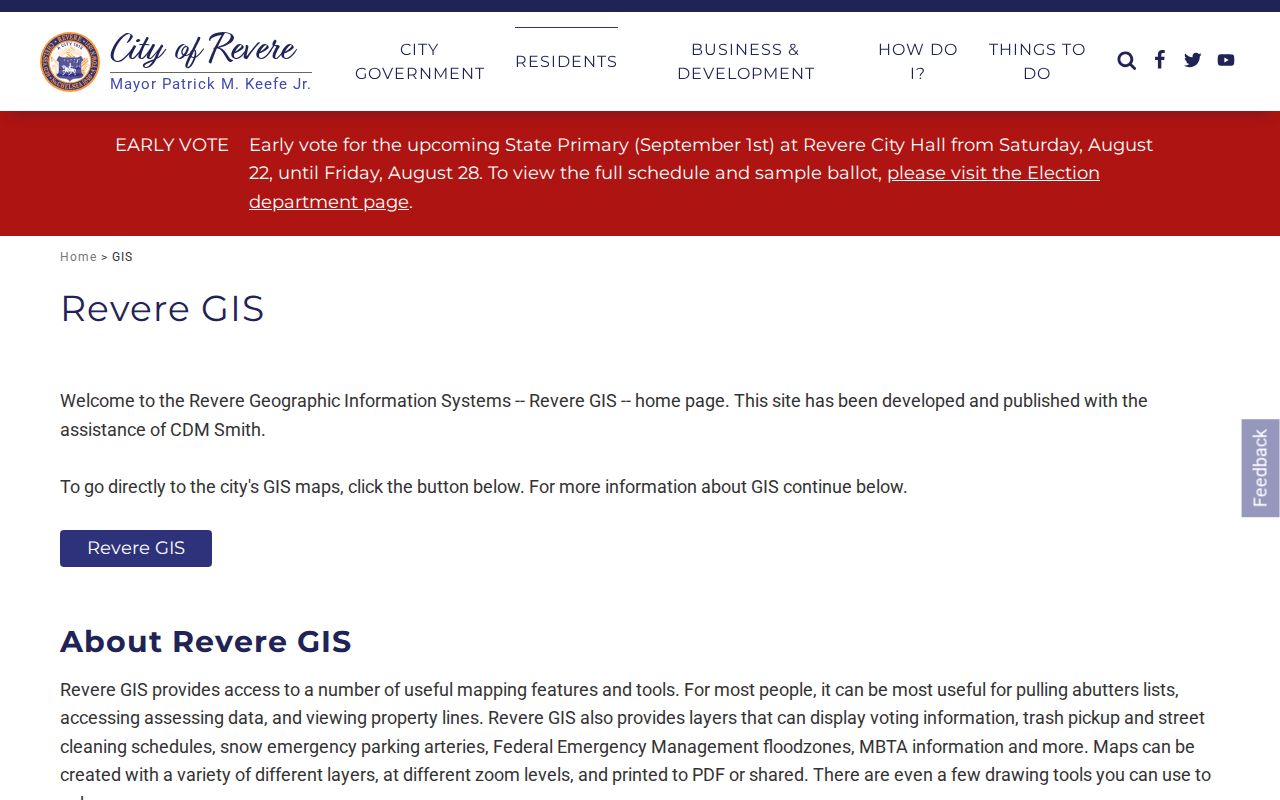Open the Business & Development menu
Screen dimensions: 1280x800
[x=746, y=61]
